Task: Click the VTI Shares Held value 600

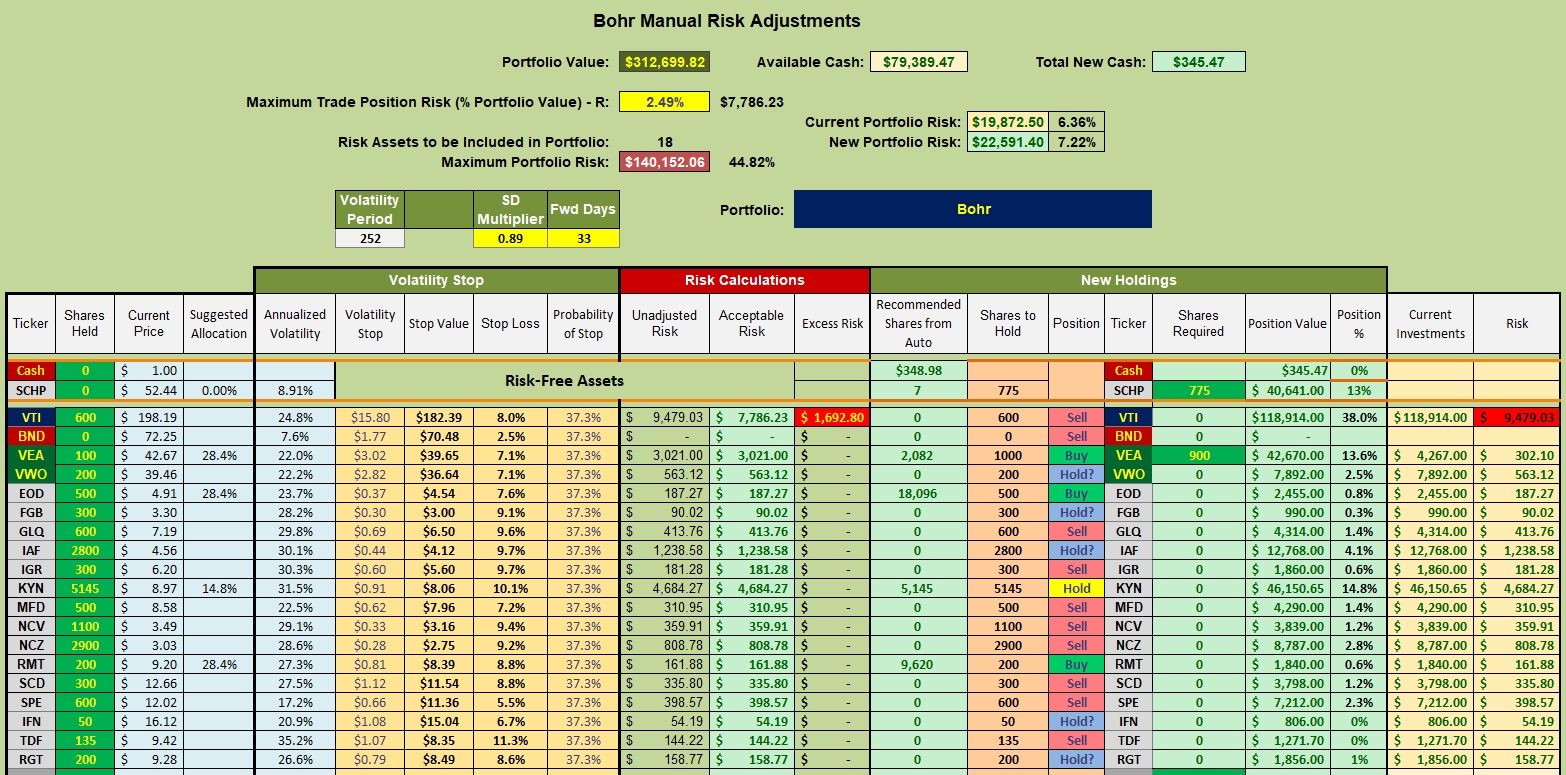Action: (85, 417)
